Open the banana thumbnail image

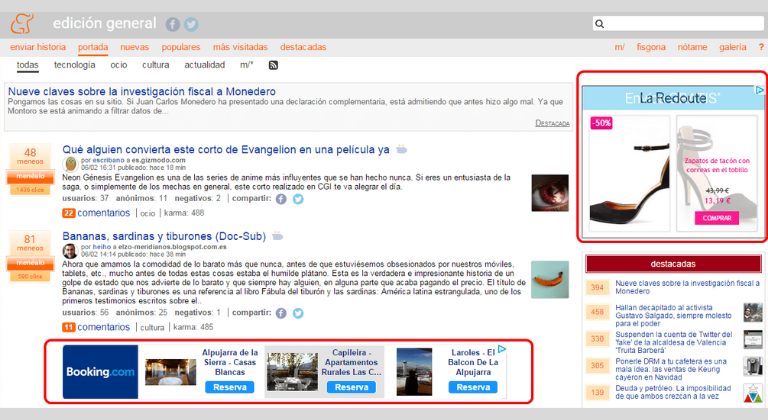550,279
